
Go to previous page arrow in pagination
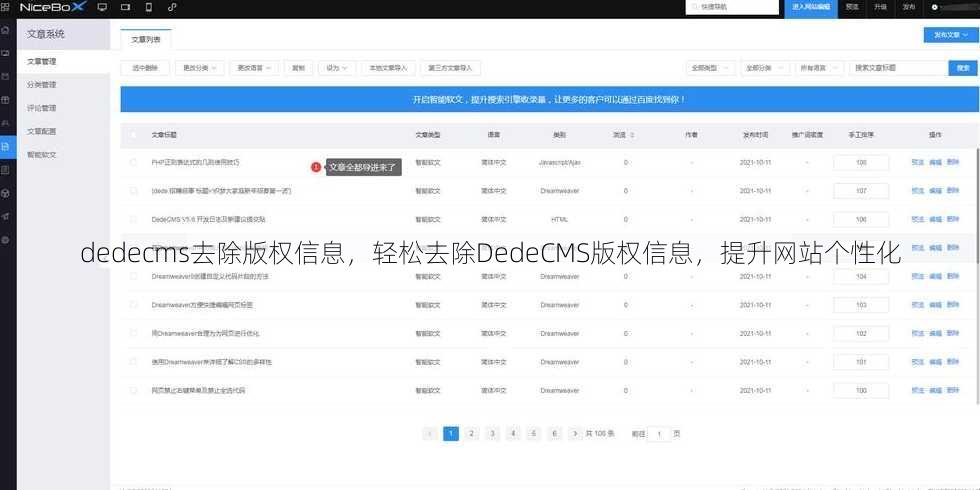coord(430,434)
